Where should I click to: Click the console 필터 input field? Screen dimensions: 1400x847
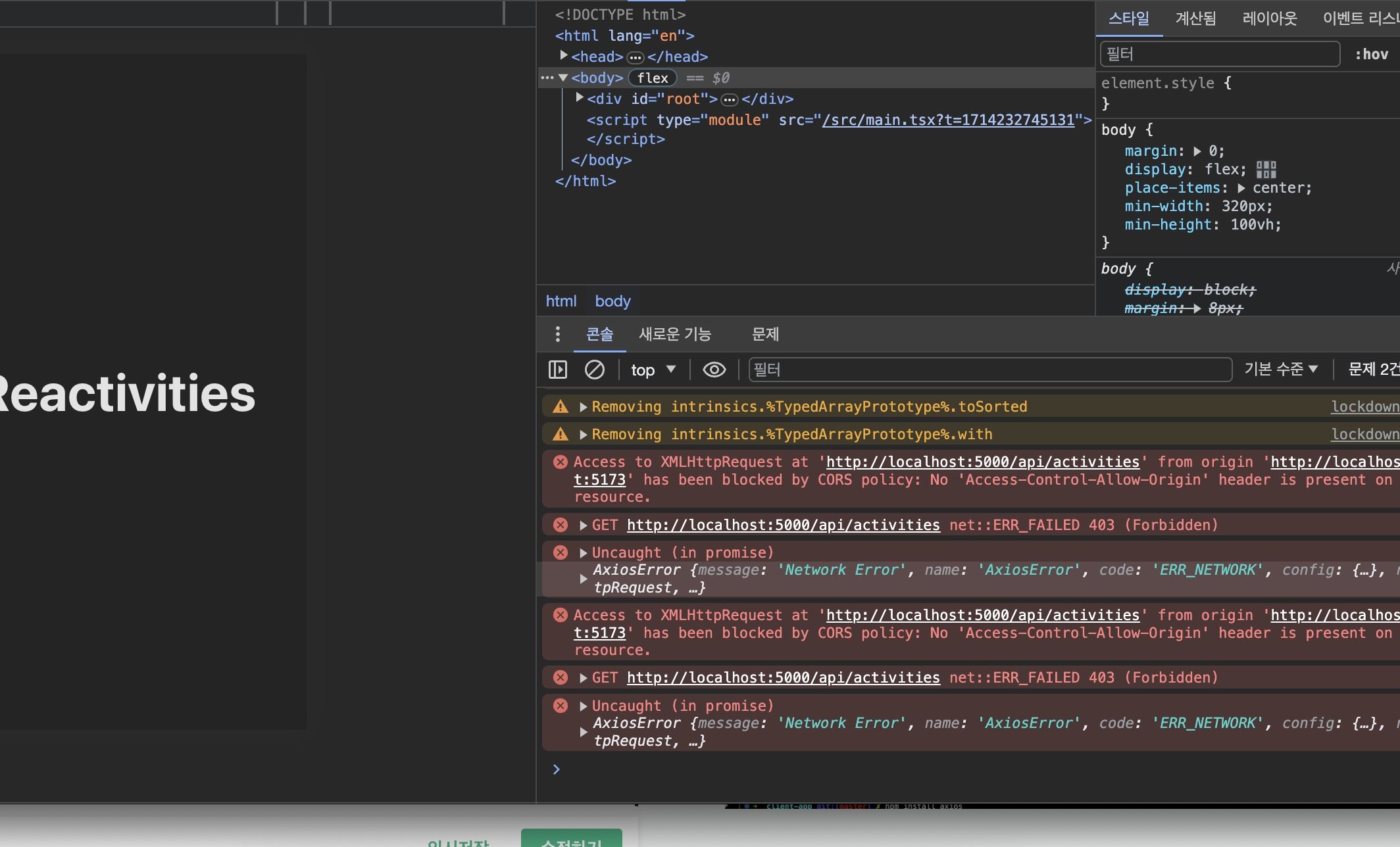[x=989, y=370]
